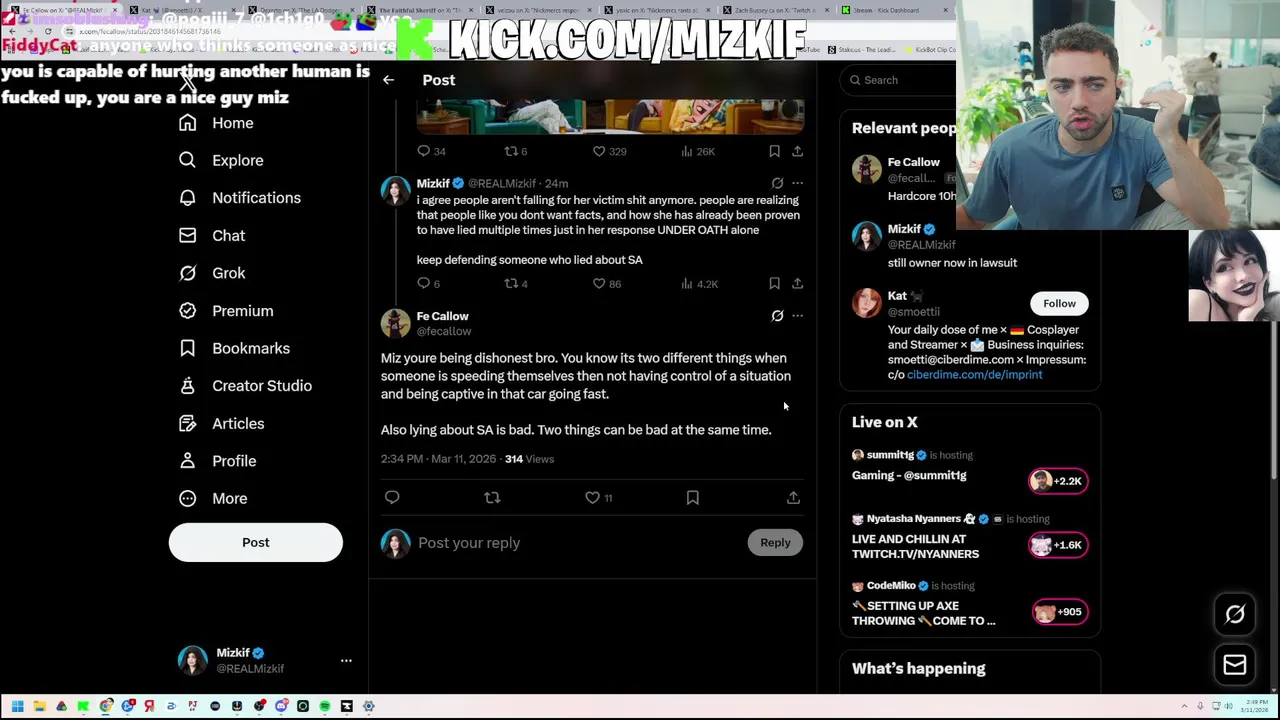The image size is (1280, 720).
Task: Open ciberdime.com/de/imprint link
Action: (x=974, y=375)
